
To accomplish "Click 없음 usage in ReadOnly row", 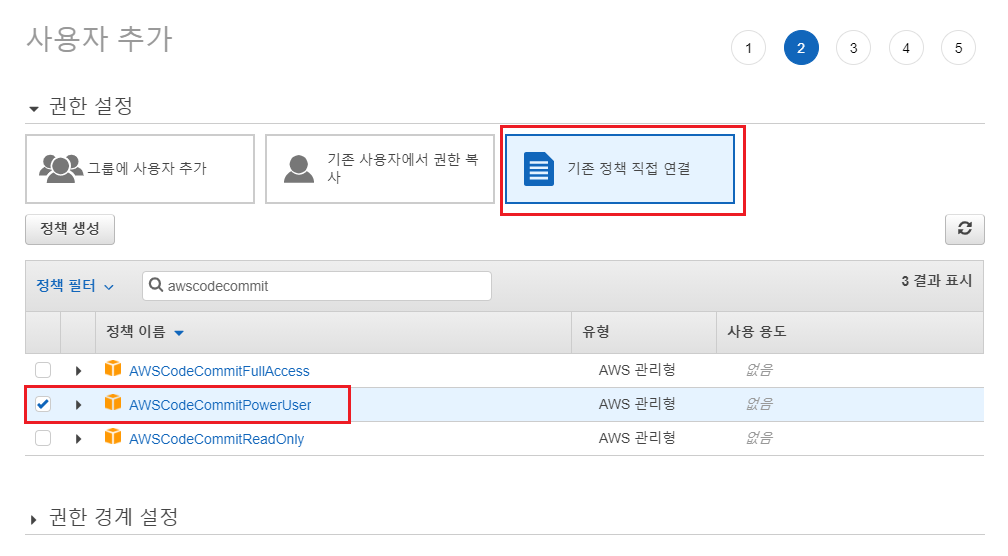I will point(759,438).
